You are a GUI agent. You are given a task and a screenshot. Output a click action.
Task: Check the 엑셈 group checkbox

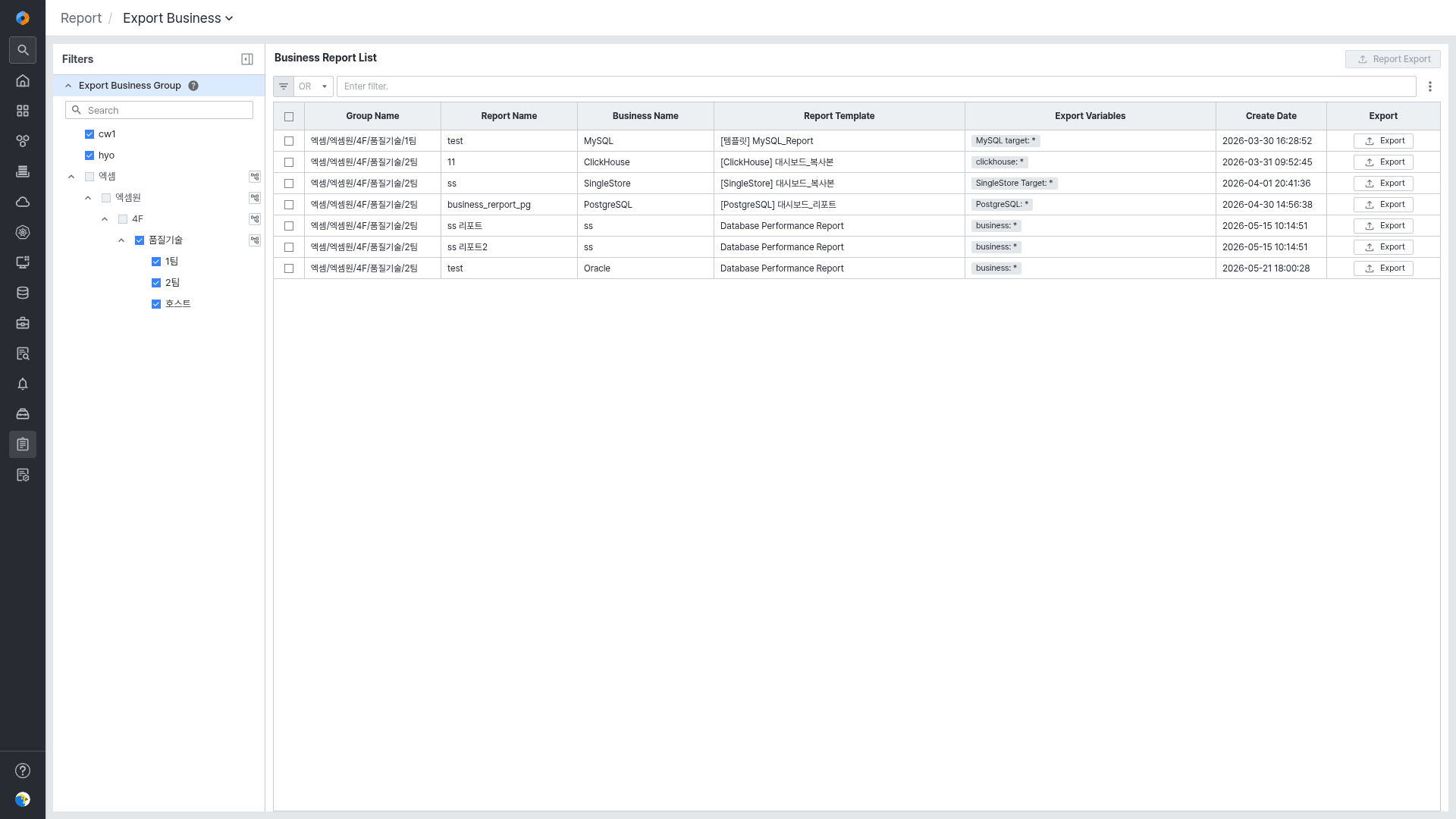(x=89, y=177)
